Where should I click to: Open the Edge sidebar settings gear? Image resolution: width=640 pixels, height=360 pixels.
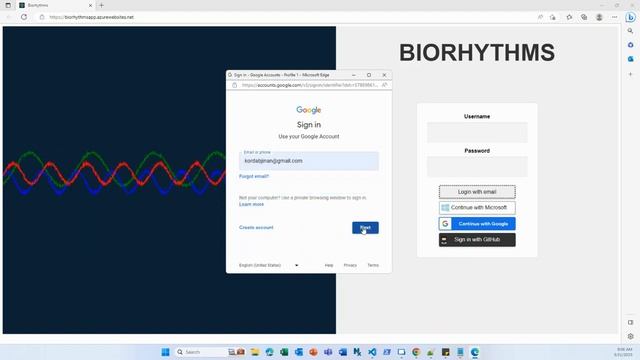631,336
